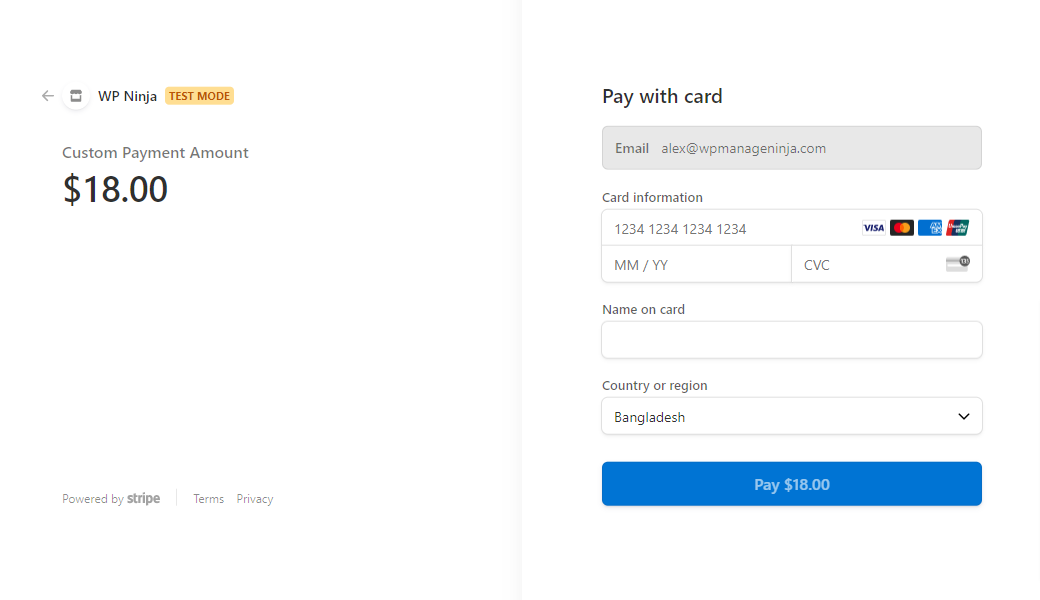Open the Privacy link
Viewport: 1040px width, 600px height.
[255, 499]
